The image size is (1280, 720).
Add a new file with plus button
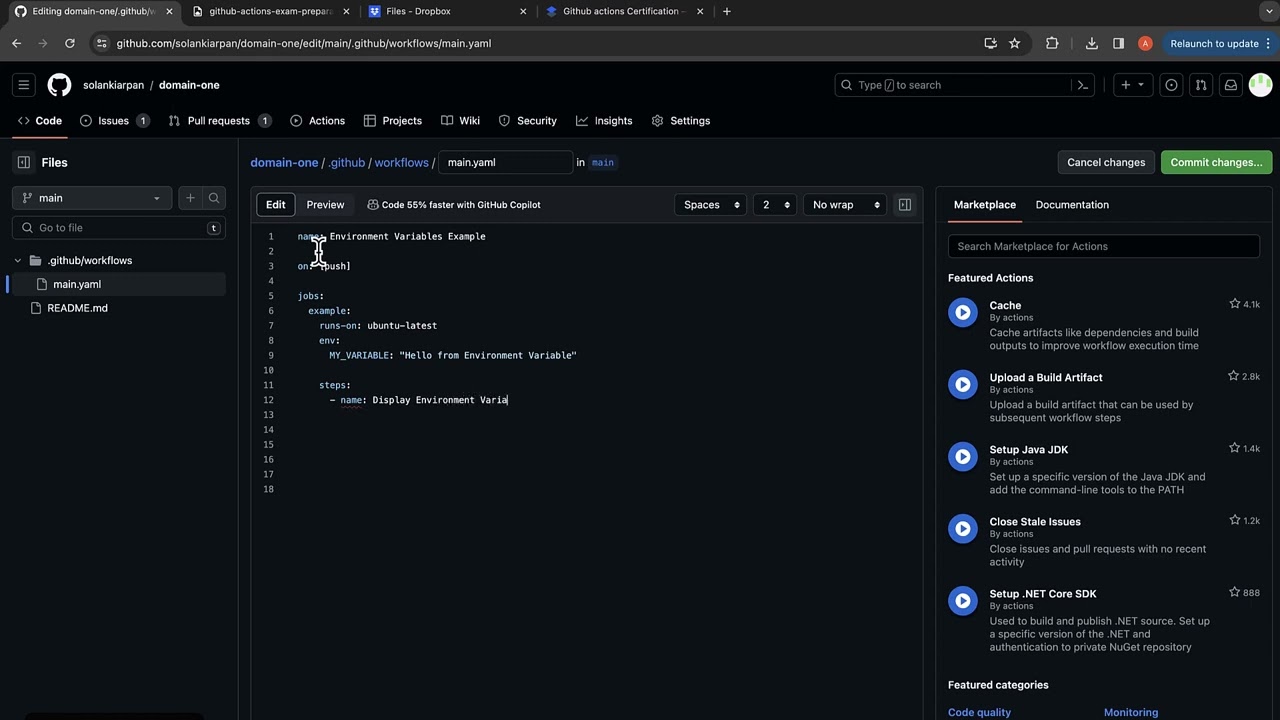(190, 198)
